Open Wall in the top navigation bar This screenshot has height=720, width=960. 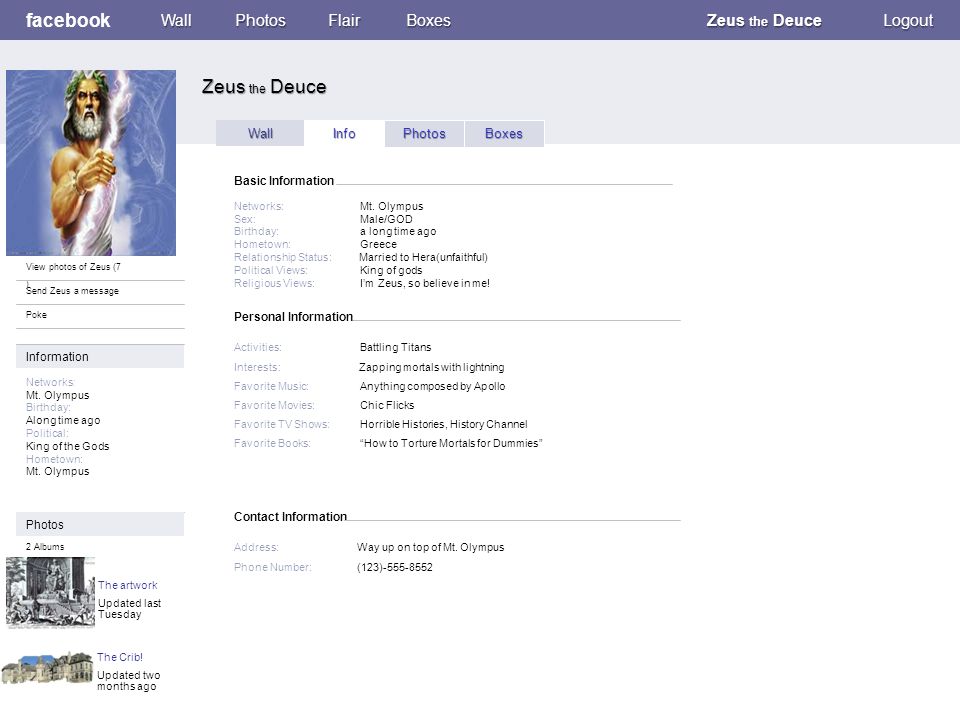pos(176,20)
